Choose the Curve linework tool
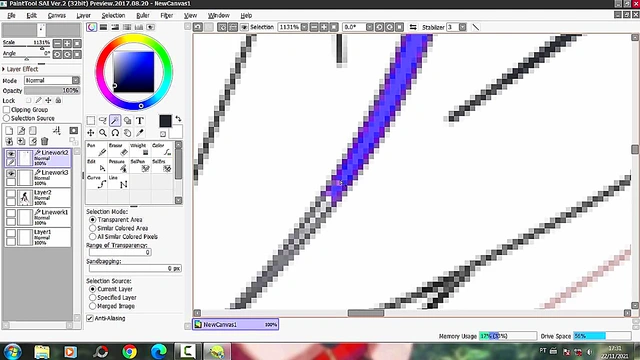Viewport: 640px width, 360px height. pos(97,182)
